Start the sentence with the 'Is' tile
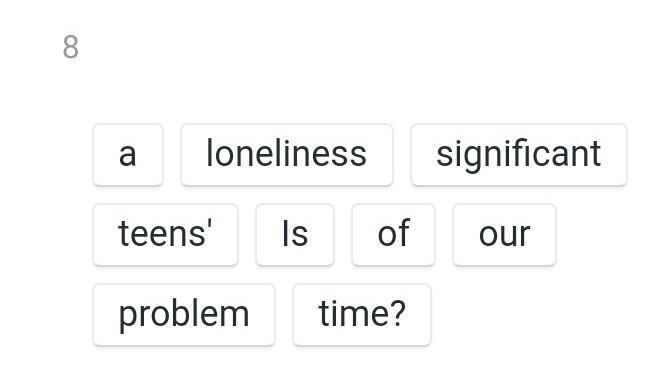This screenshot has height=387, width=671. pos(295,235)
